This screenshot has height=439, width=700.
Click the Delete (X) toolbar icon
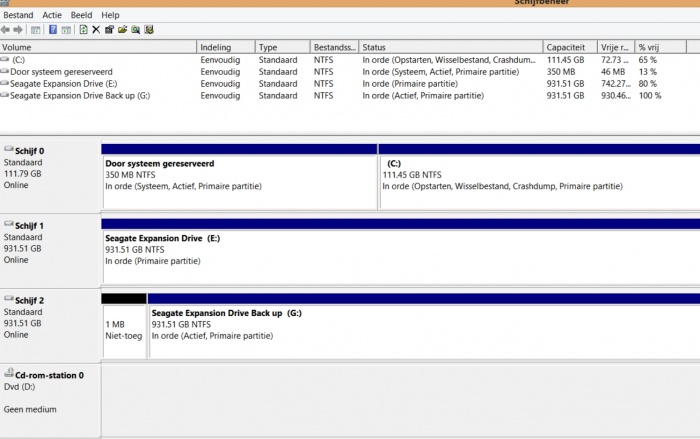tap(96, 30)
